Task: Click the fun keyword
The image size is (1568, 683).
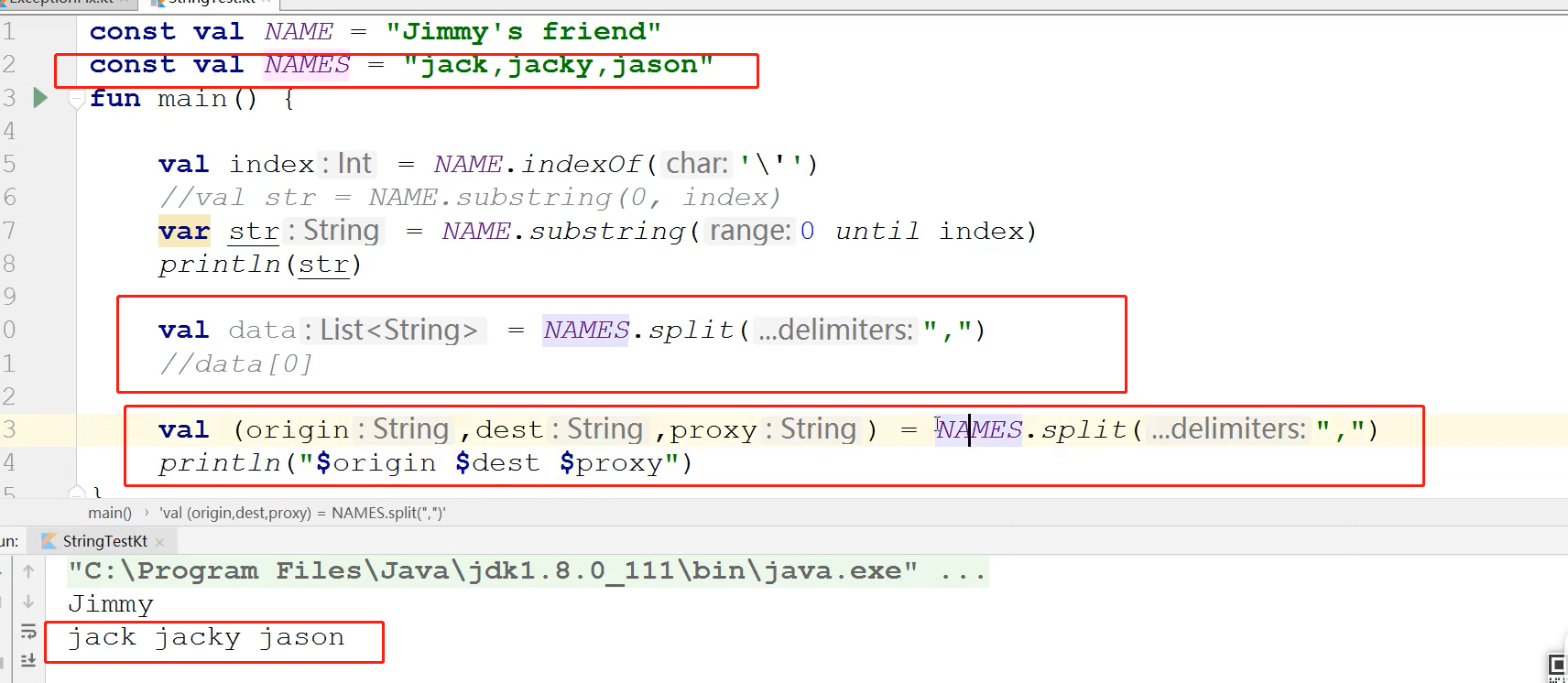Action: 115,98
